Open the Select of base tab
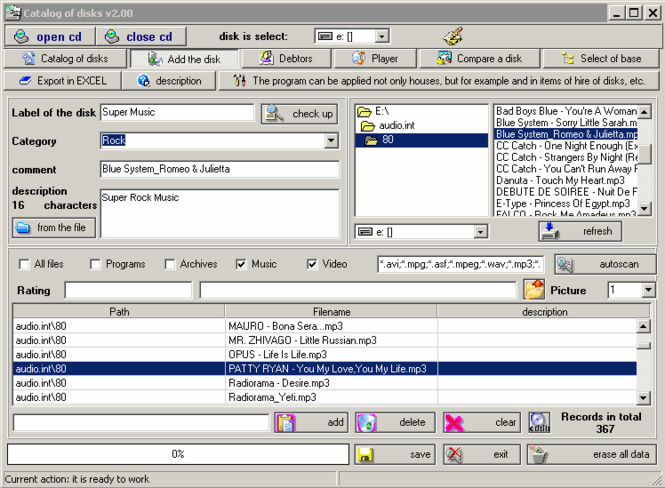The height and width of the screenshot is (488, 665). (x=601, y=59)
